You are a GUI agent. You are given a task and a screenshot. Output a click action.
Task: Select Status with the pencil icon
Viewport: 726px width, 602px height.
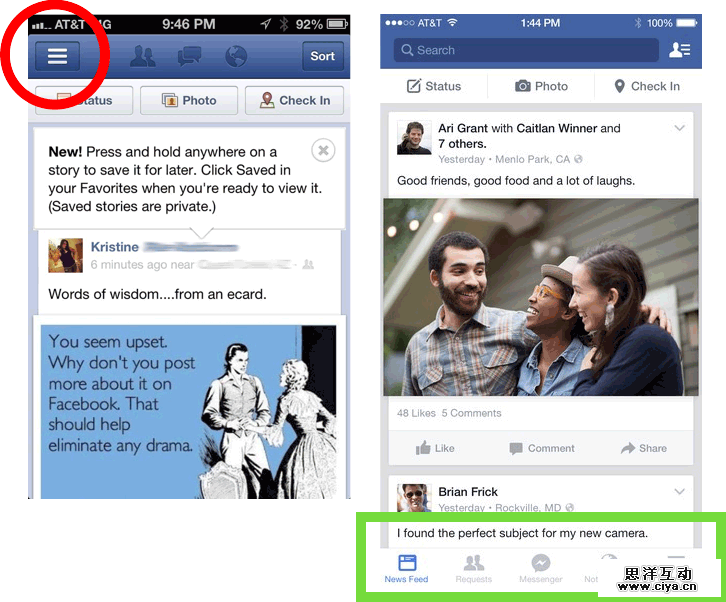(x=434, y=86)
